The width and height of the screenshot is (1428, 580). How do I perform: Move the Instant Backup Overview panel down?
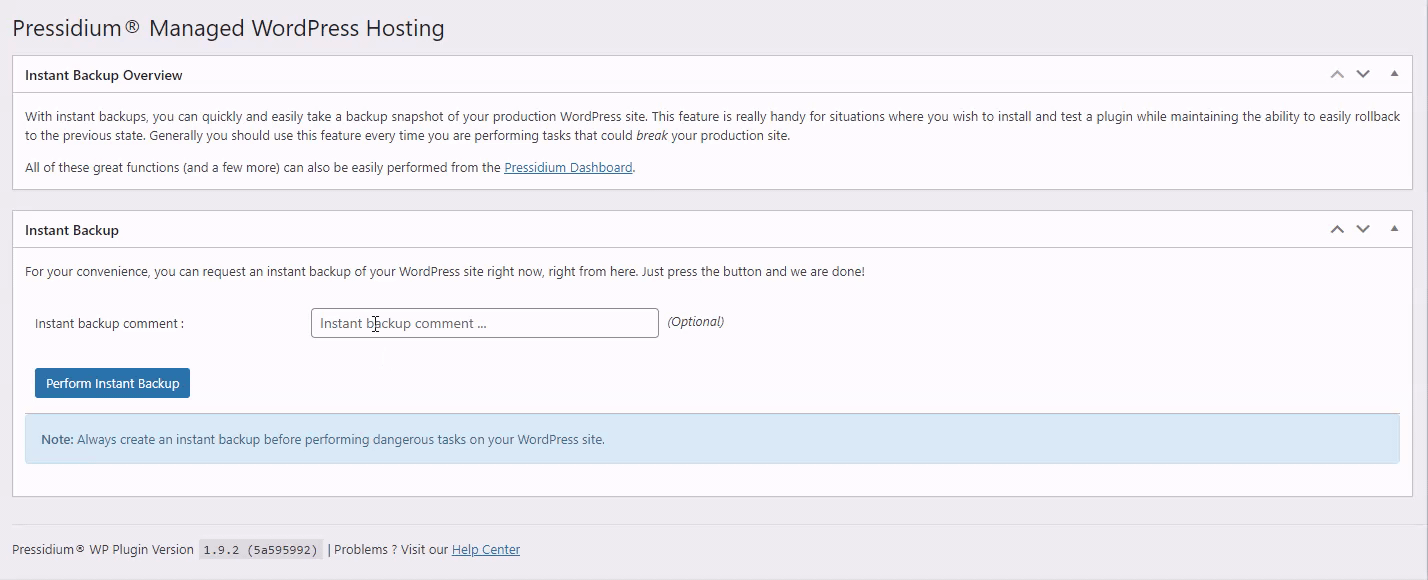click(x=1363, y=74)
